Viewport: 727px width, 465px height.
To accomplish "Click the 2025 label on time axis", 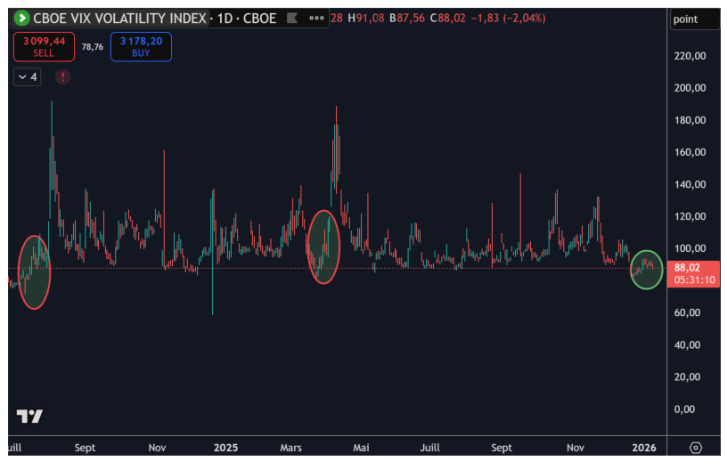I will 226,448.
